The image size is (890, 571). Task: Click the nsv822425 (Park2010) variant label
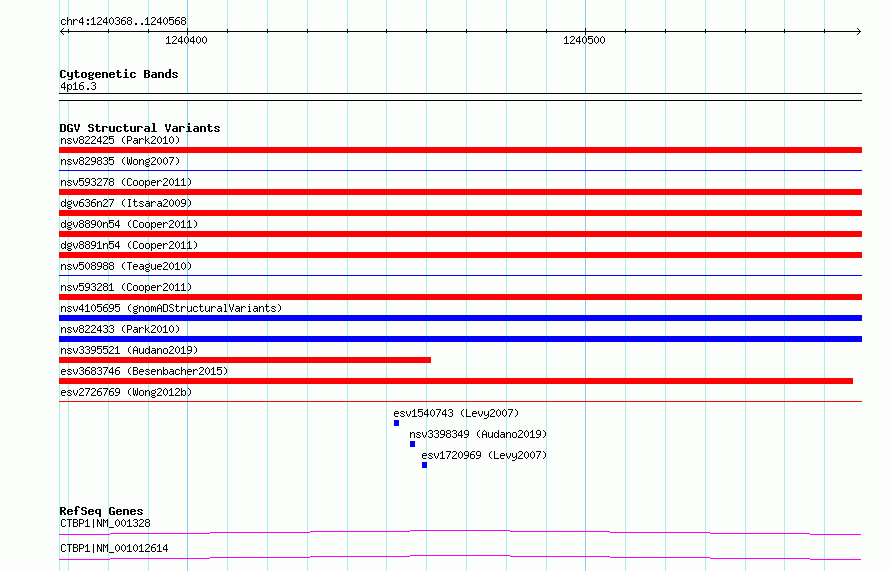pyautogui.click(x=120, y=140)
